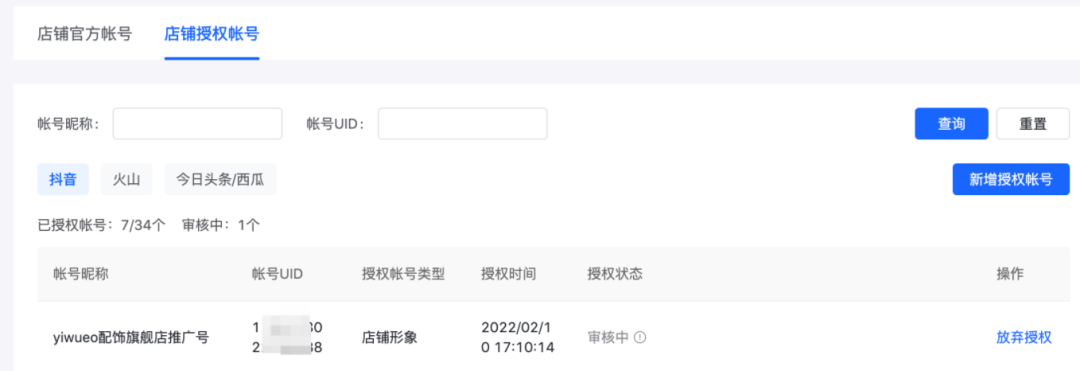
Task: Click the 授权帐号类型 column header
Action: (404, 274)
